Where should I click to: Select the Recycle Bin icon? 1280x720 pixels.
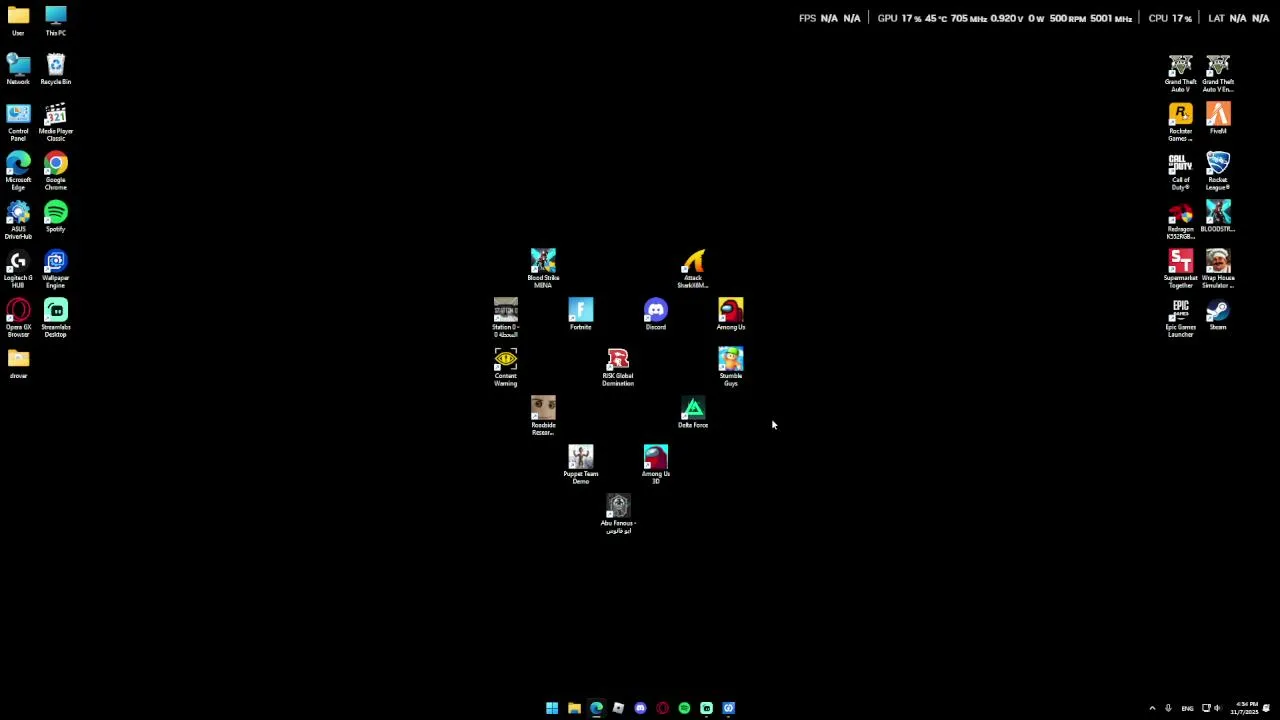coord(56,70)
